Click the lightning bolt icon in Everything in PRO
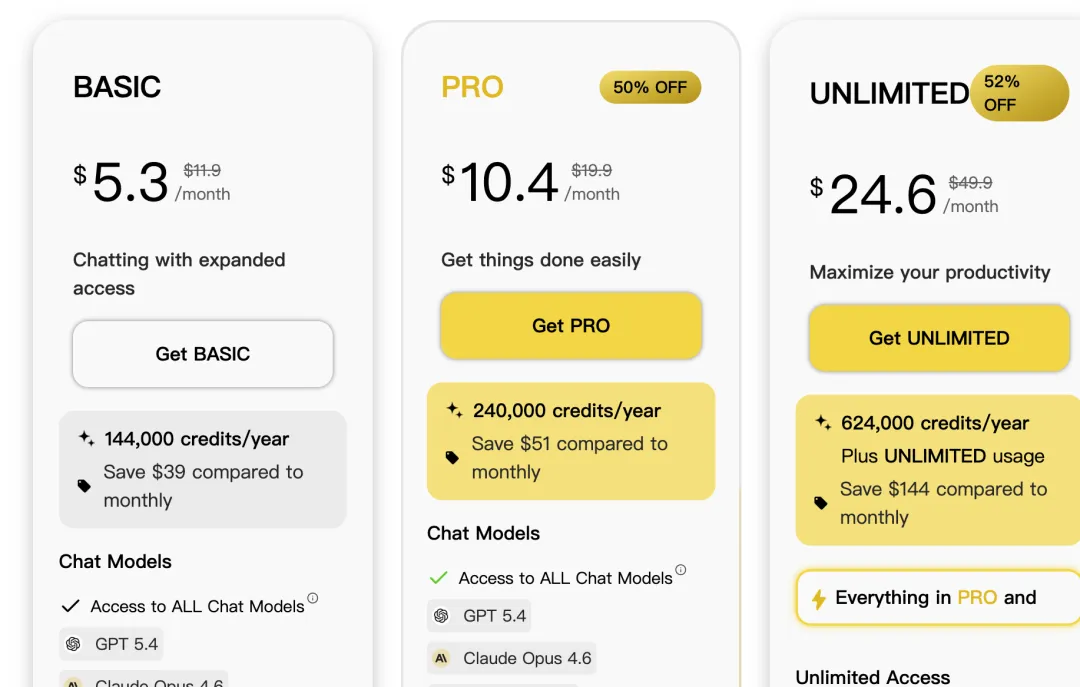 [x=818, y=599]
